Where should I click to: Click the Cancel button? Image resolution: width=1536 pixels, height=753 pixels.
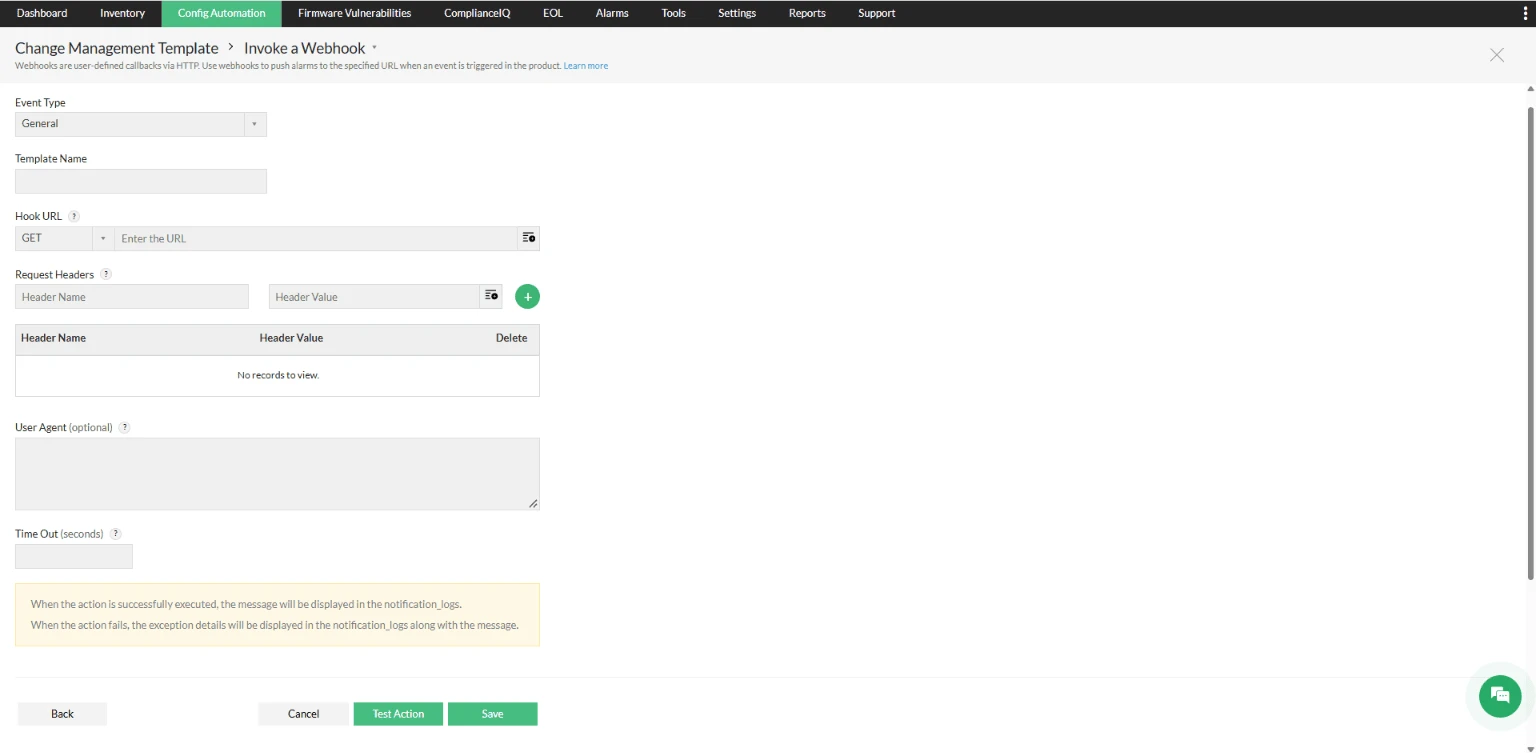pyautogui.click(x=303, y=714)
